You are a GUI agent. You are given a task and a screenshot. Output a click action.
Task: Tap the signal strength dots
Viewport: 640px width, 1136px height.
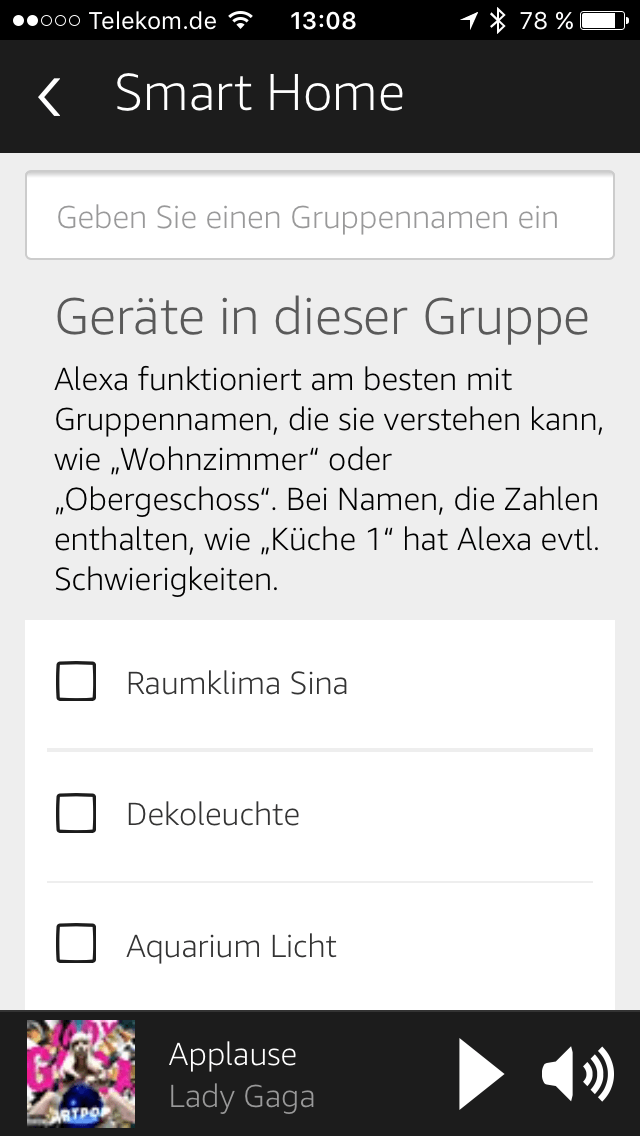pos(46,20)
